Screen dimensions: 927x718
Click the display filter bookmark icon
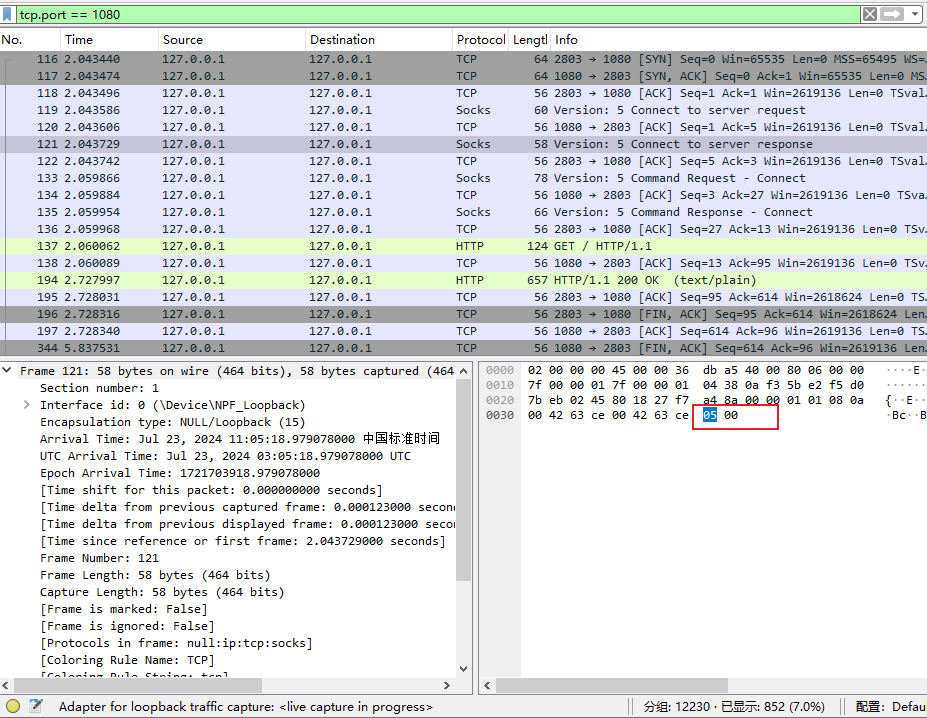pyautogui.click(x=9, y=14)
